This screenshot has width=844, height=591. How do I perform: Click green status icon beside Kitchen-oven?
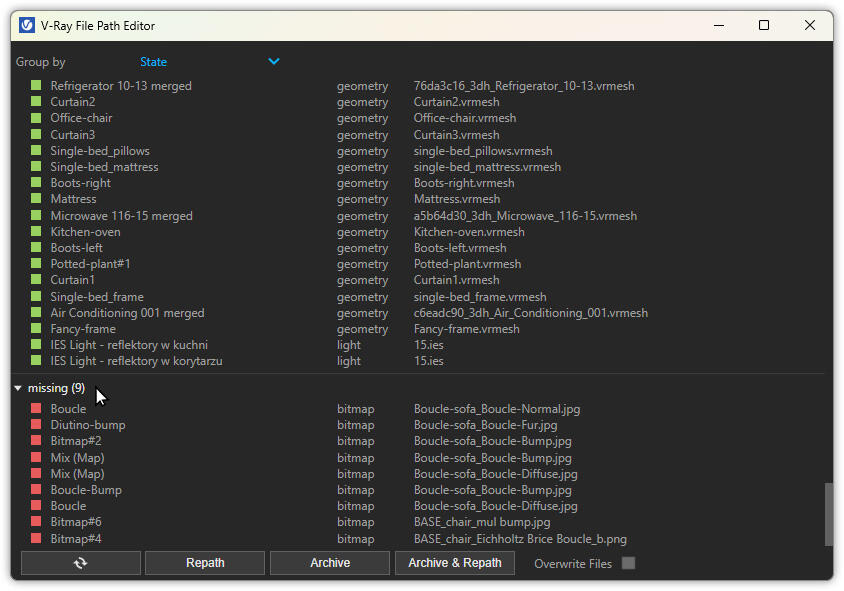(x=36, y=232)
